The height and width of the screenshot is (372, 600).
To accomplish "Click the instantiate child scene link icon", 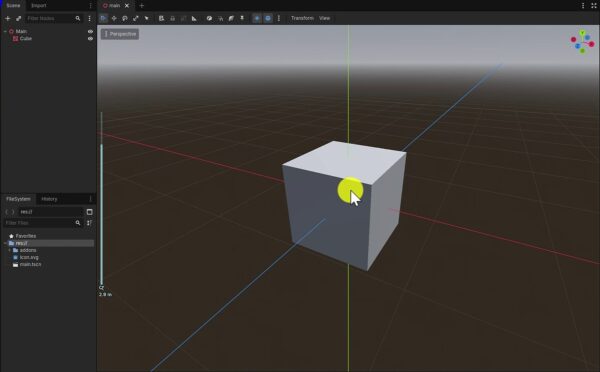I will pos(18,18).
